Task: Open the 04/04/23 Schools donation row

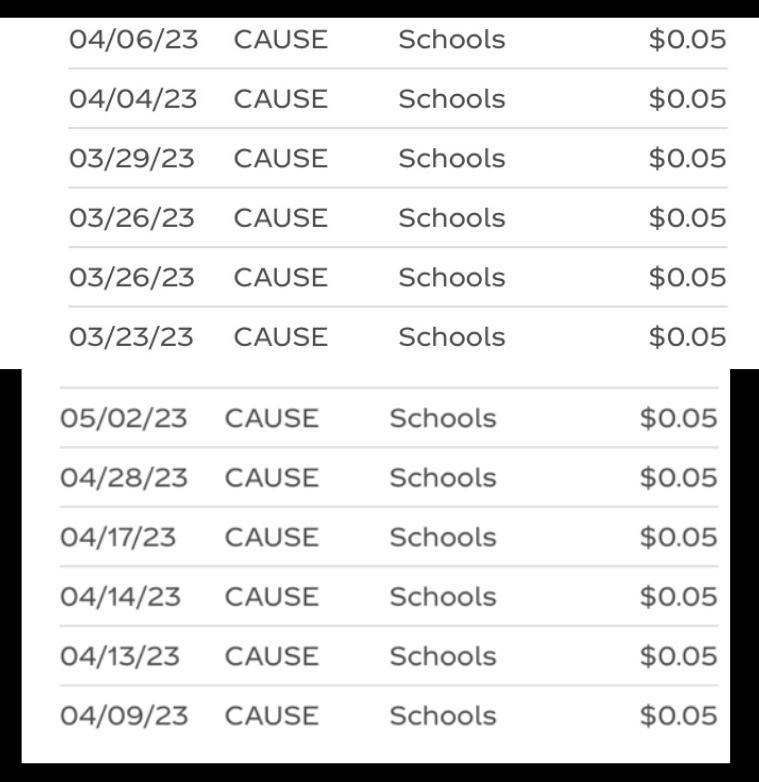Action: [x=451, y=99]
